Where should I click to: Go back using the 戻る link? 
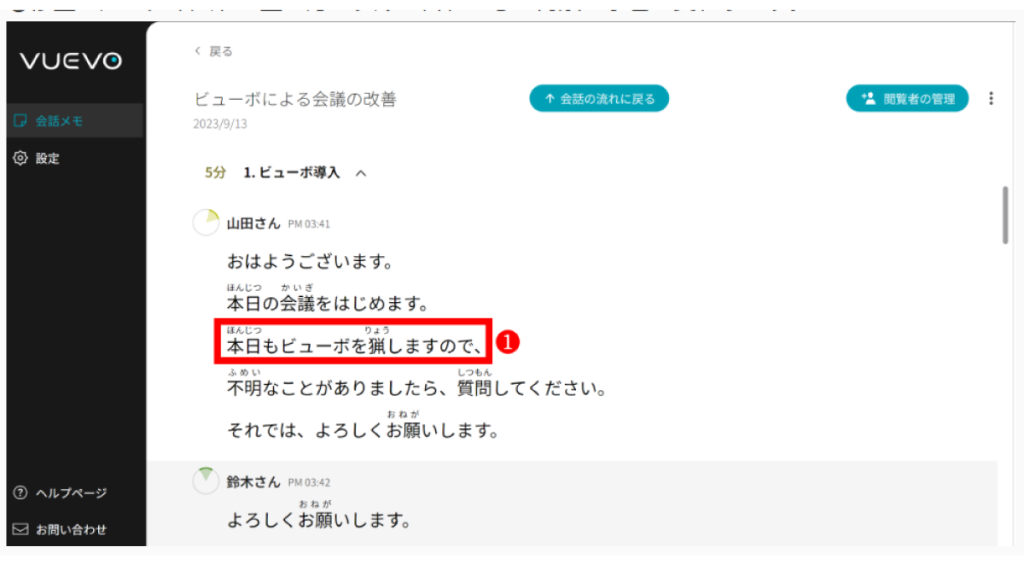pyautogui.click(x=213, y=51)
